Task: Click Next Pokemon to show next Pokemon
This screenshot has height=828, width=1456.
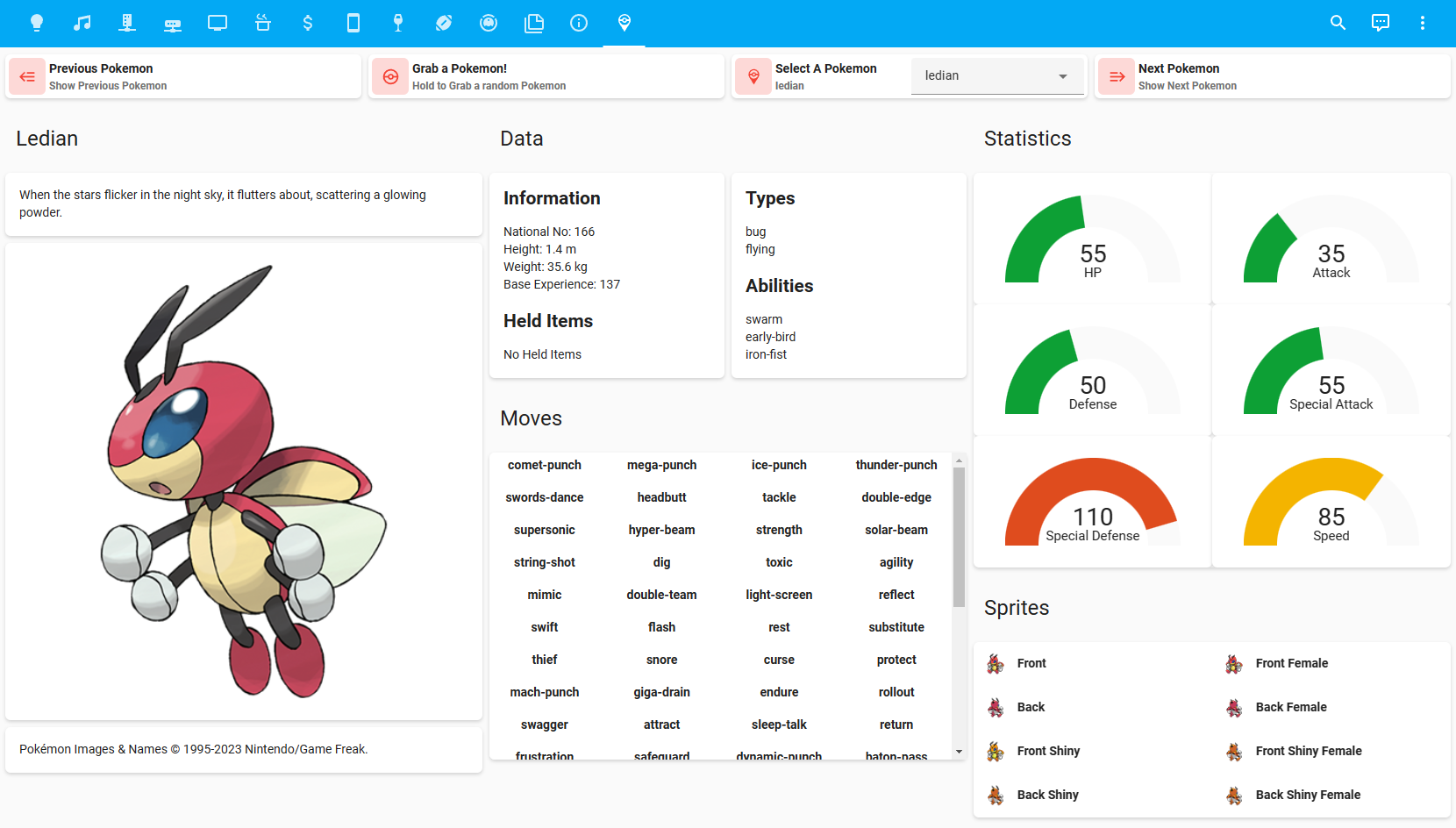Action: coord(1271,75)
